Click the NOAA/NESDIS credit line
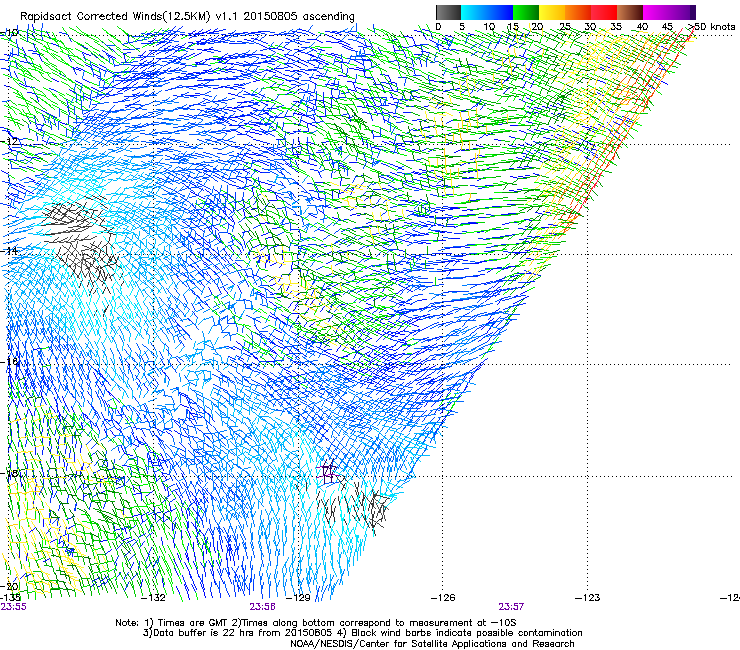The width and height of the screenshot is (740, 650). (x=432, y=644)
